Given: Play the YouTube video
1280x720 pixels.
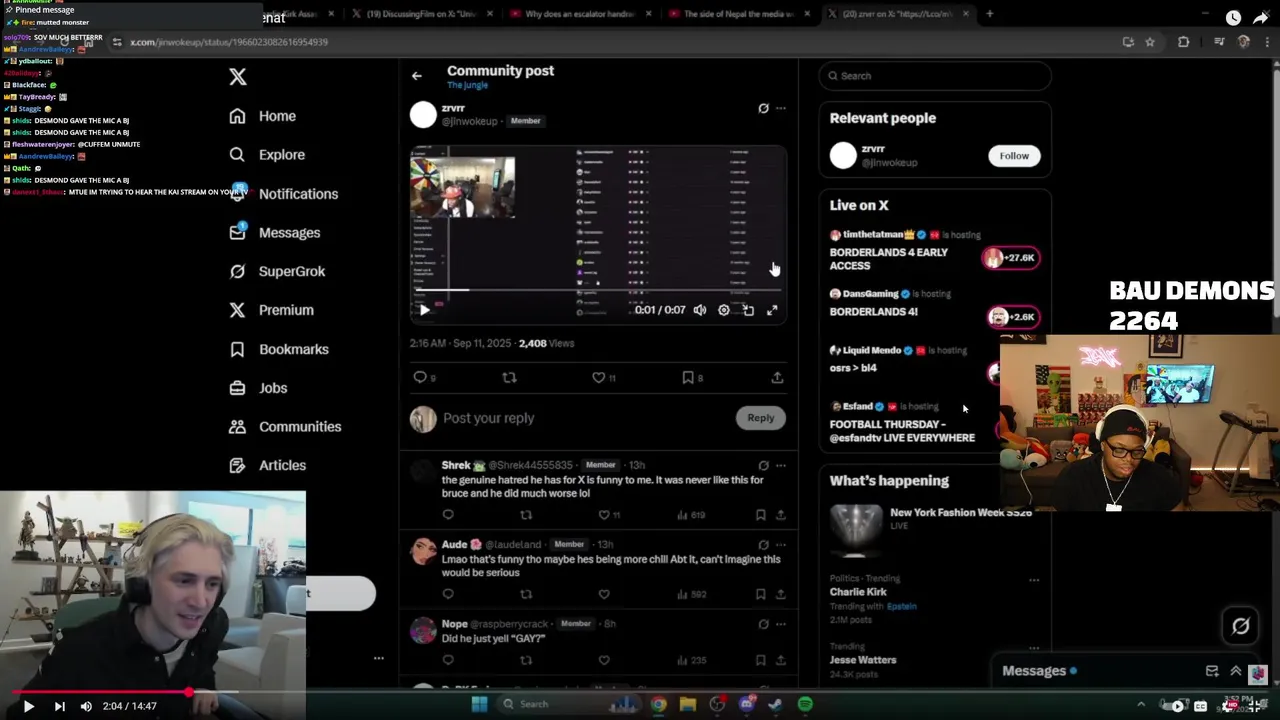Looking at the screenshot, I should [x=28, y=706].
